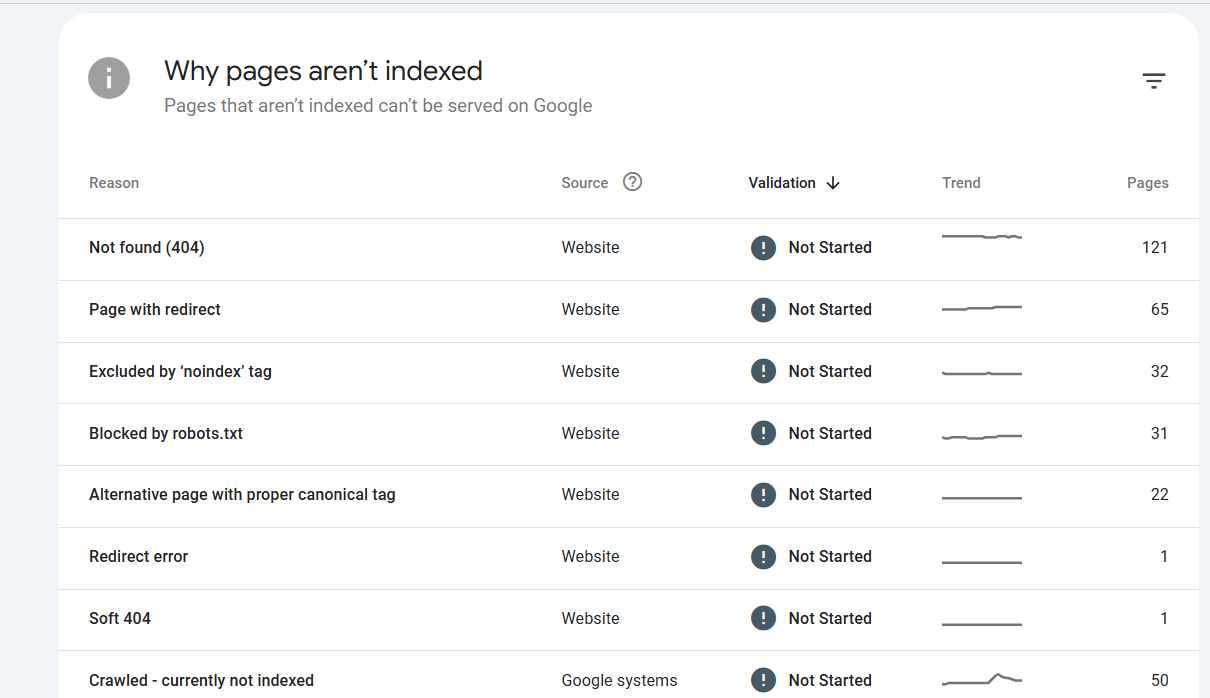
Task: Click status icon in Crawled - currently not indexed row
Action: [x=763, y=680]
